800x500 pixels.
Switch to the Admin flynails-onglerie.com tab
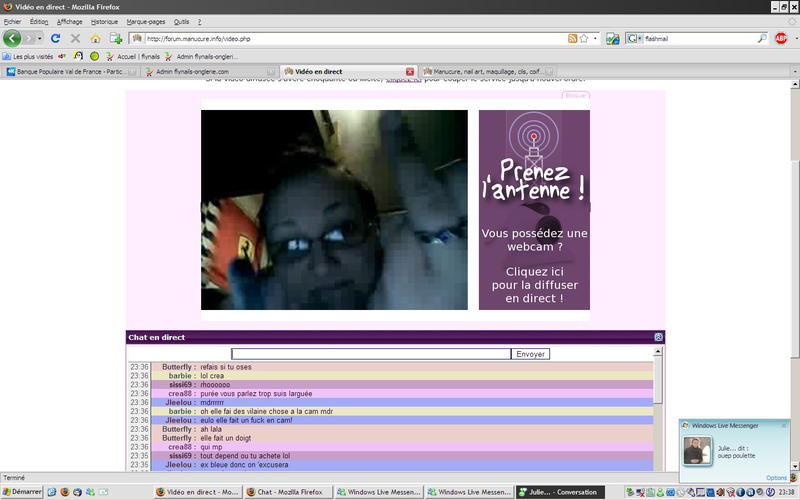(208, 71)
